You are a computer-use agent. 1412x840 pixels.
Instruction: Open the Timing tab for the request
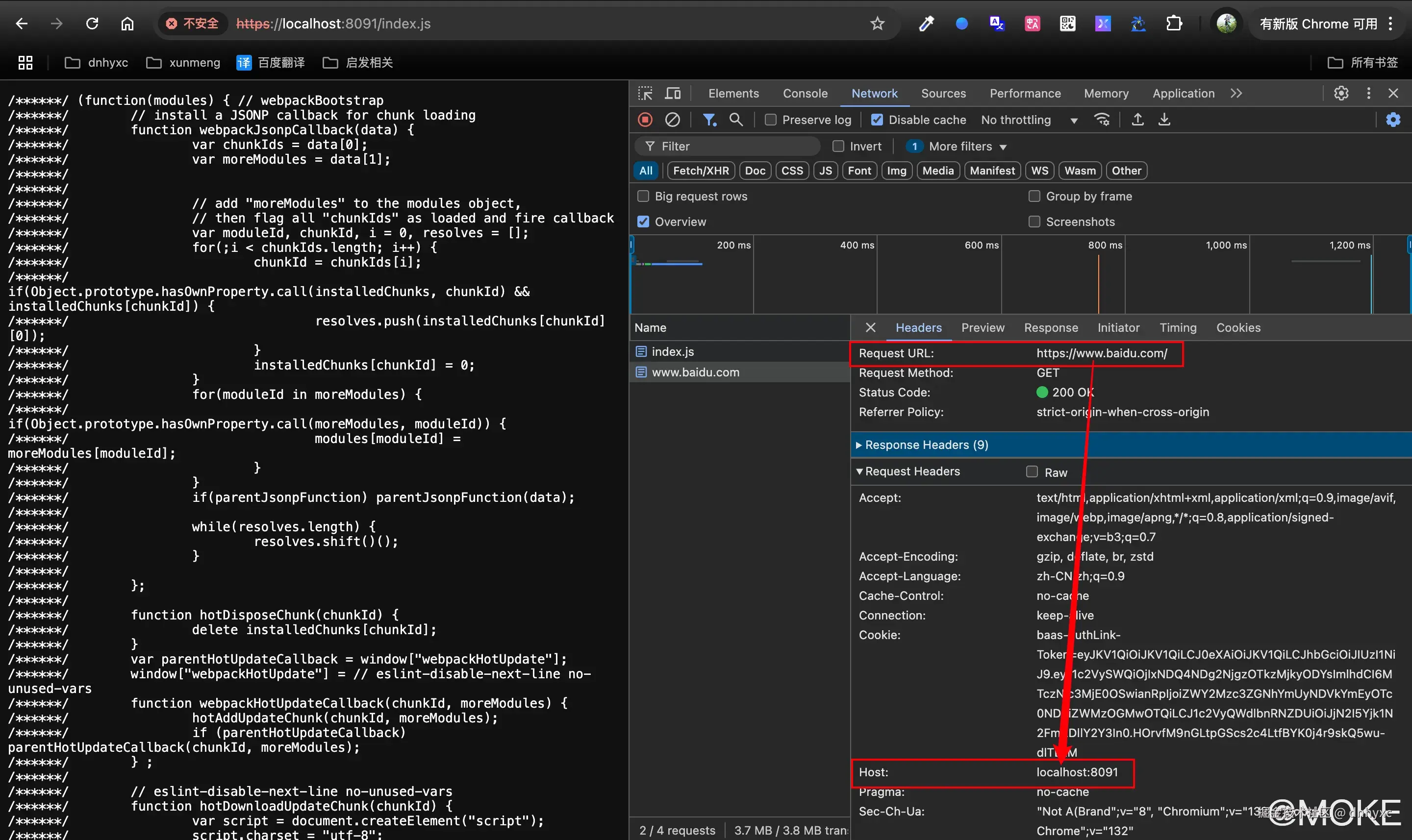[1178, 327]
